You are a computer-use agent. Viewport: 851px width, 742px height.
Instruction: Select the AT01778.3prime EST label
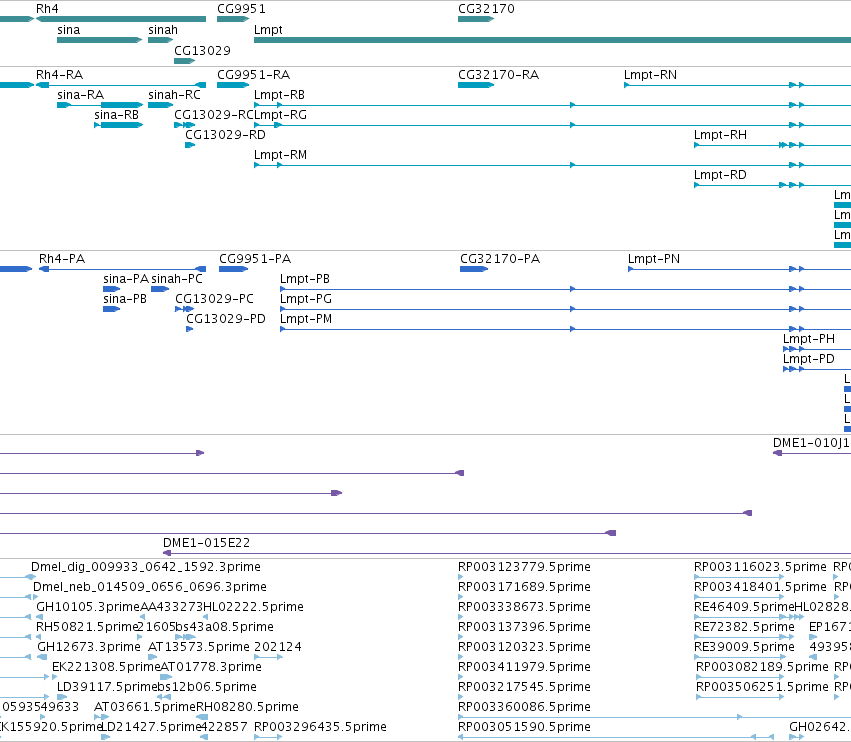click(211, 667)
